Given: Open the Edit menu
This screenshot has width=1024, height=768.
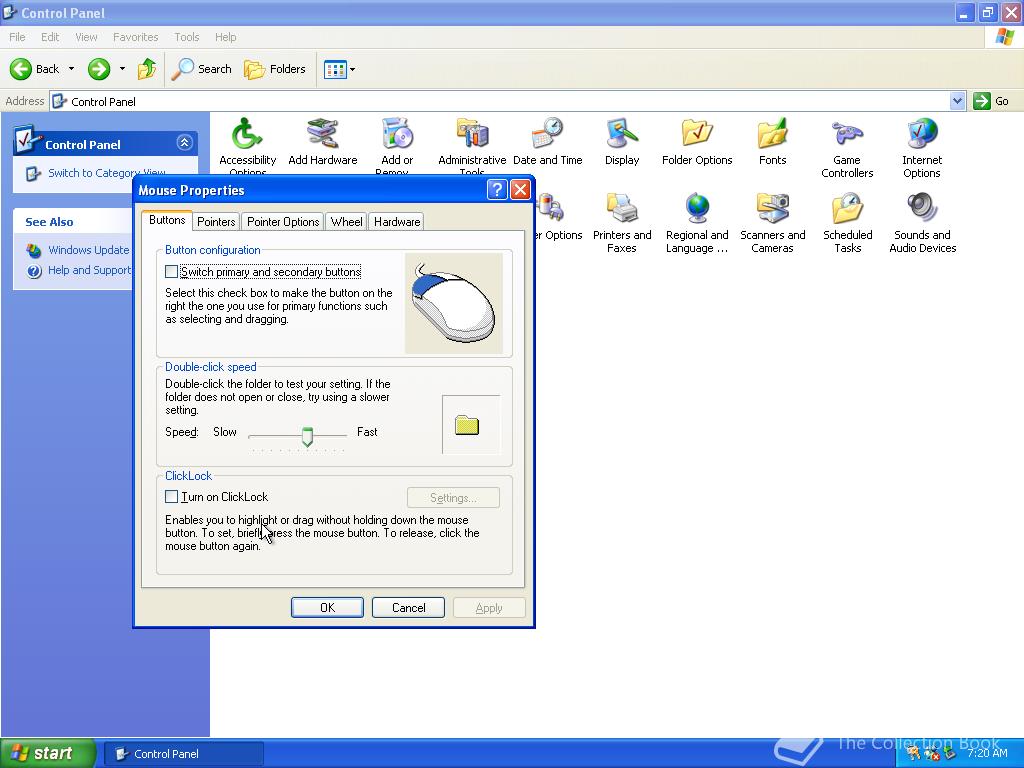Looking at the screenshot, I should point(50,37).
